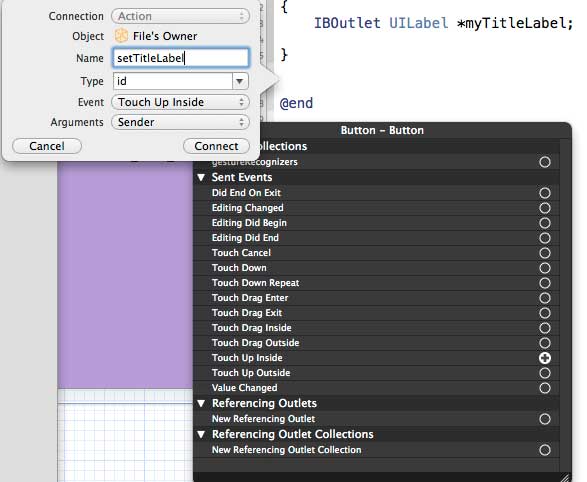
Task: Open the Arguments popup showing Sender
Action: (x=180, y=122)
